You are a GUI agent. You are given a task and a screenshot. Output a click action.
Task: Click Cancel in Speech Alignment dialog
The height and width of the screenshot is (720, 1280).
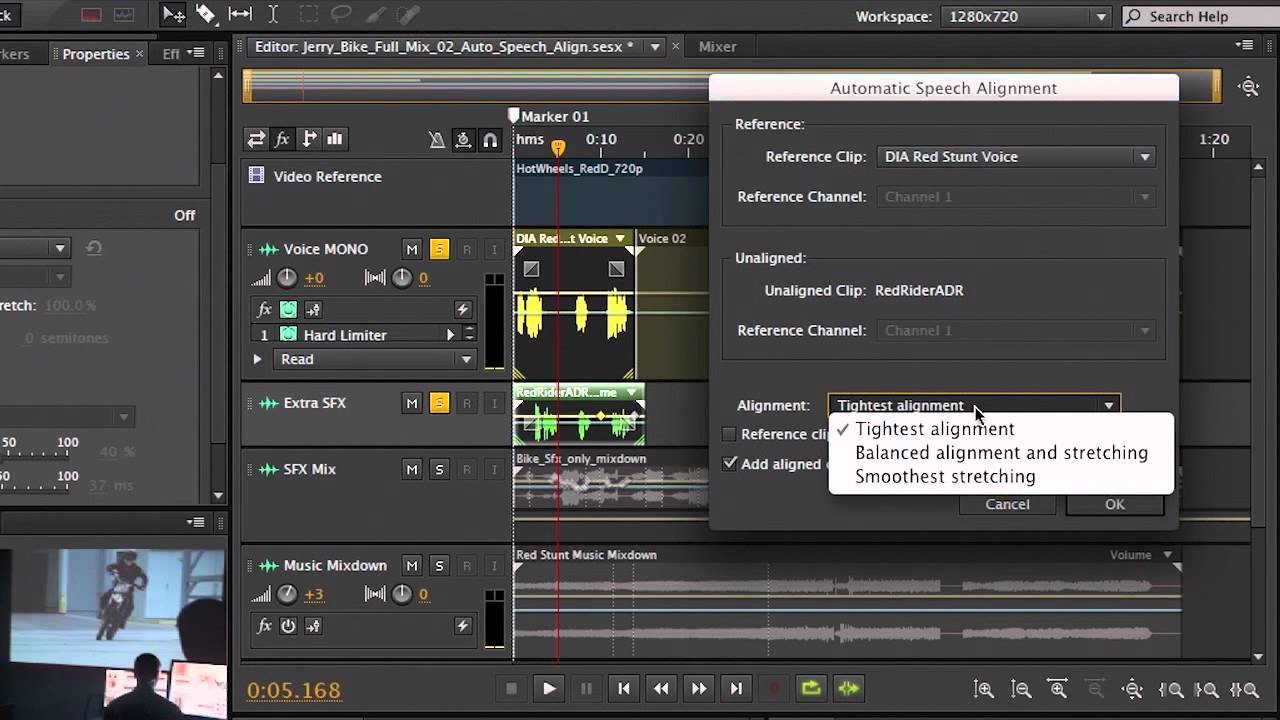pyautogui.click(x=1007, y=504)
